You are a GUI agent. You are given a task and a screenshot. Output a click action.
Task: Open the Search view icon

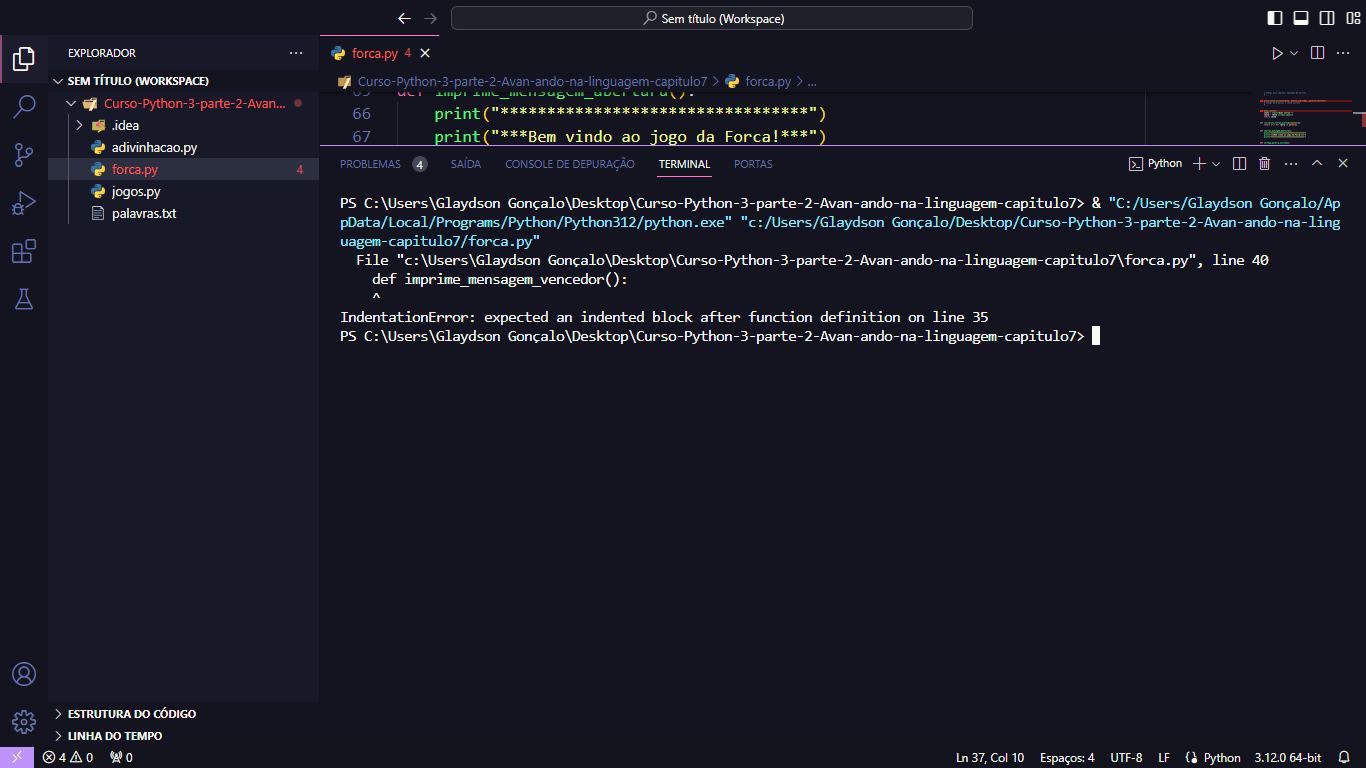tap(24, 106)
